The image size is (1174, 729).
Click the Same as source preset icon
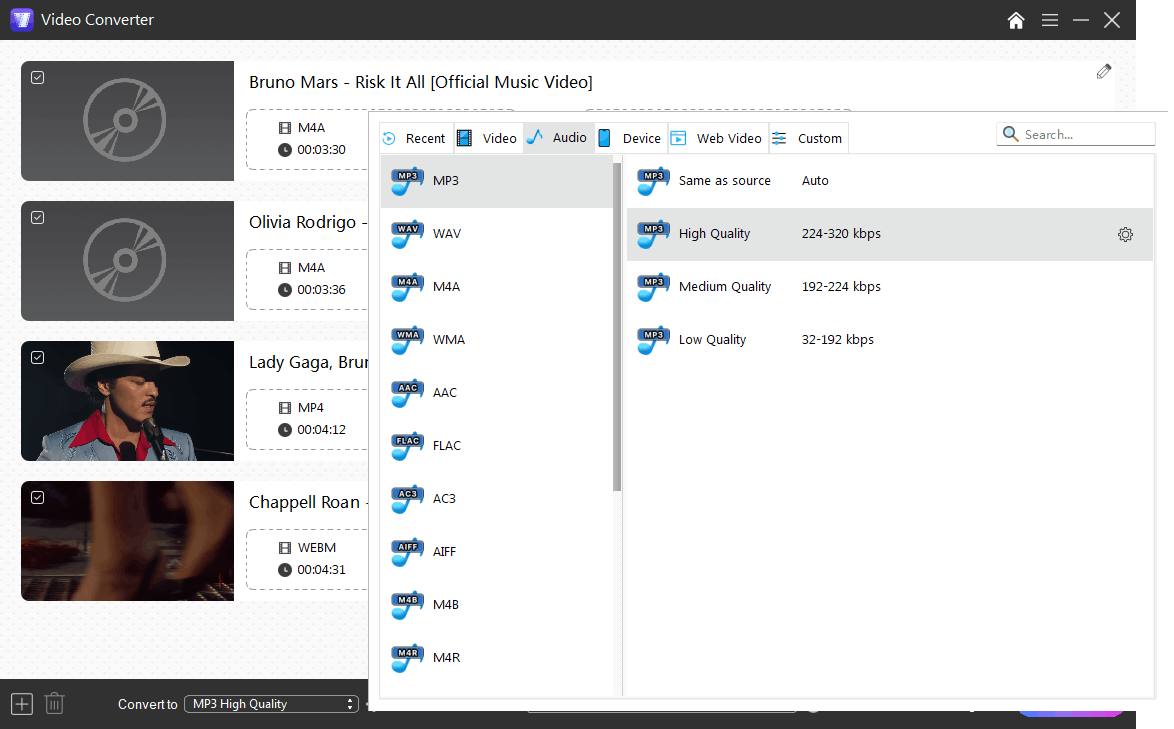point(653,181)
